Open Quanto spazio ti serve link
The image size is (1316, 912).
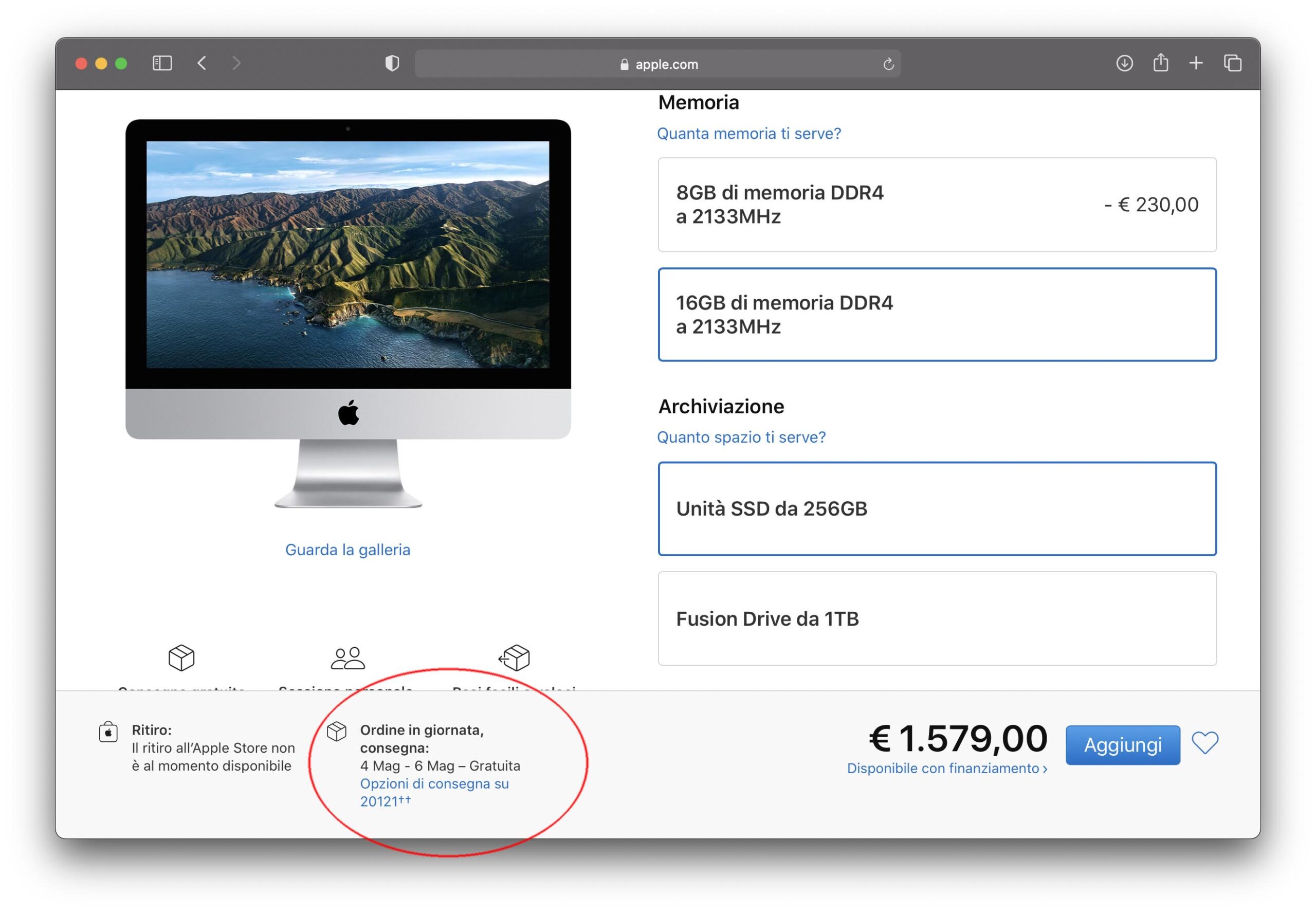pos(741,437)
